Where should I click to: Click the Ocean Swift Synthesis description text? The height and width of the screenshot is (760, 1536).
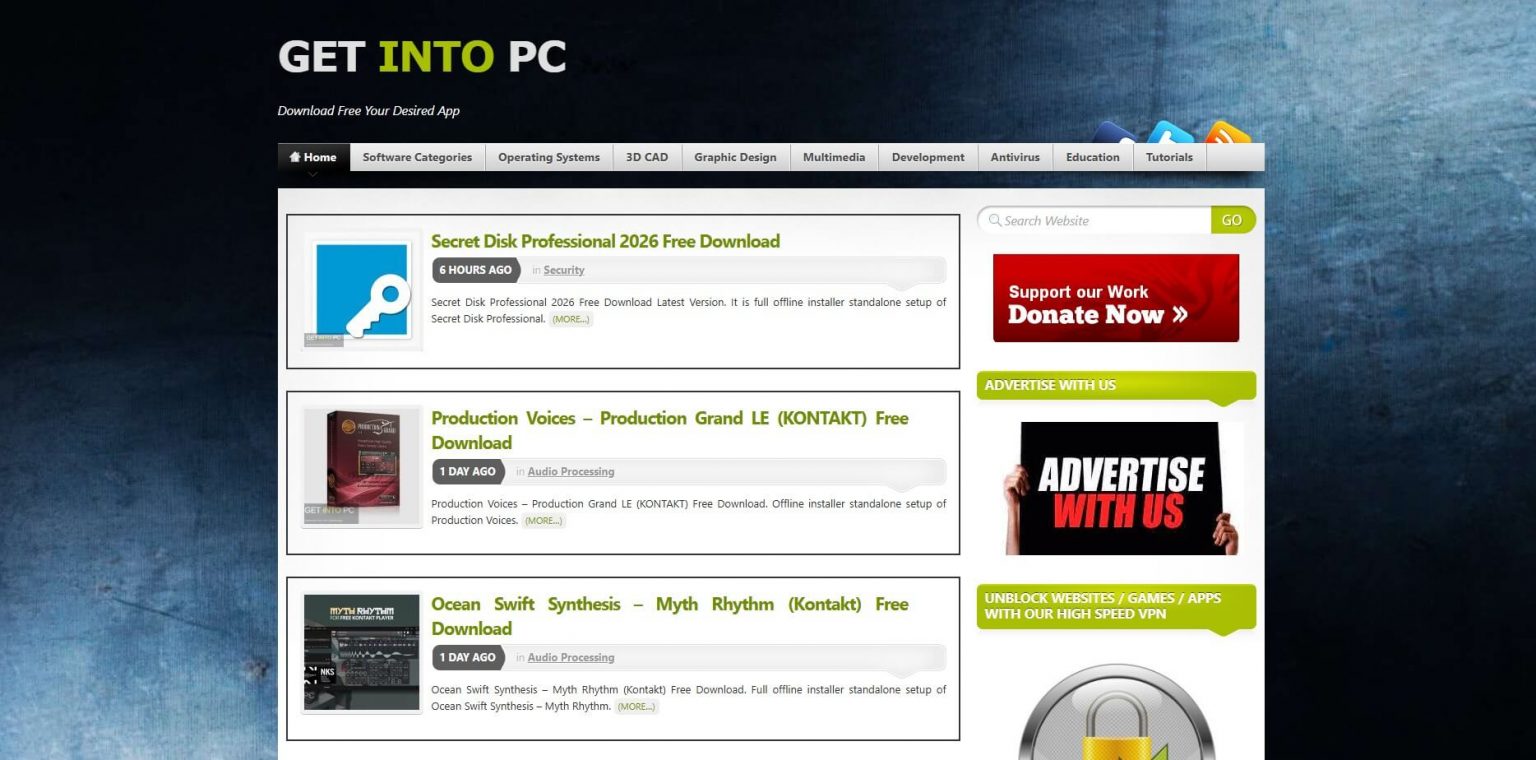pyautogui.click(x=688, y=698)
